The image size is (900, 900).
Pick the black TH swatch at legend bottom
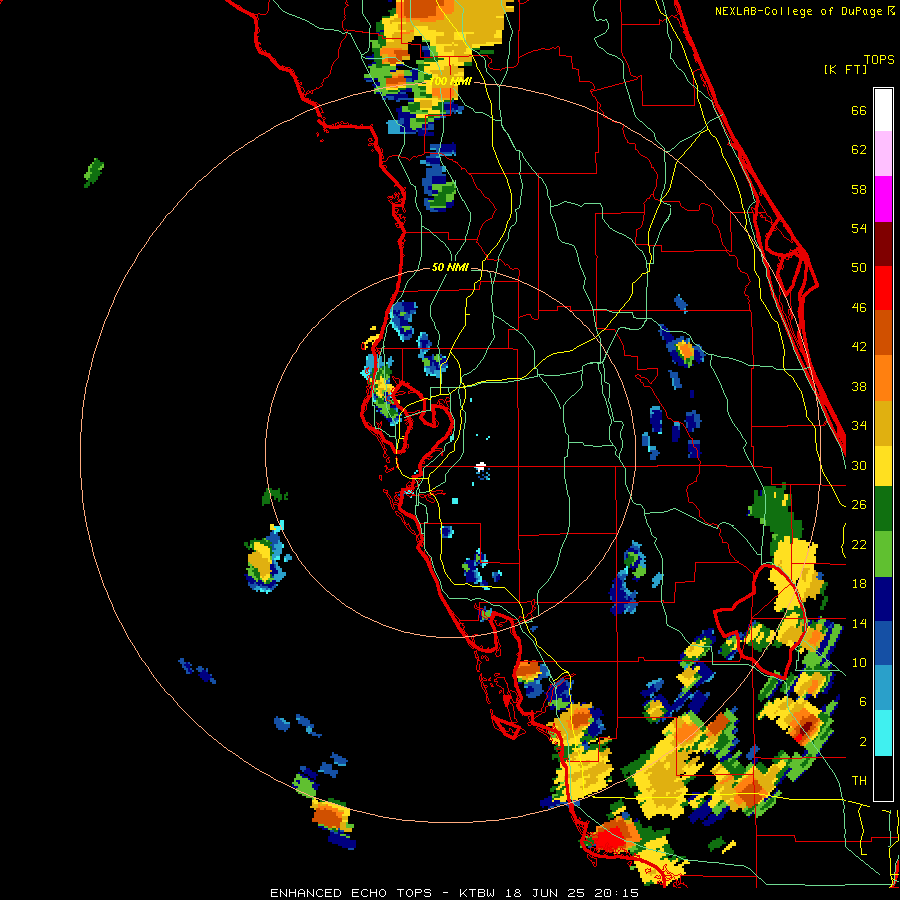(883, 778)
